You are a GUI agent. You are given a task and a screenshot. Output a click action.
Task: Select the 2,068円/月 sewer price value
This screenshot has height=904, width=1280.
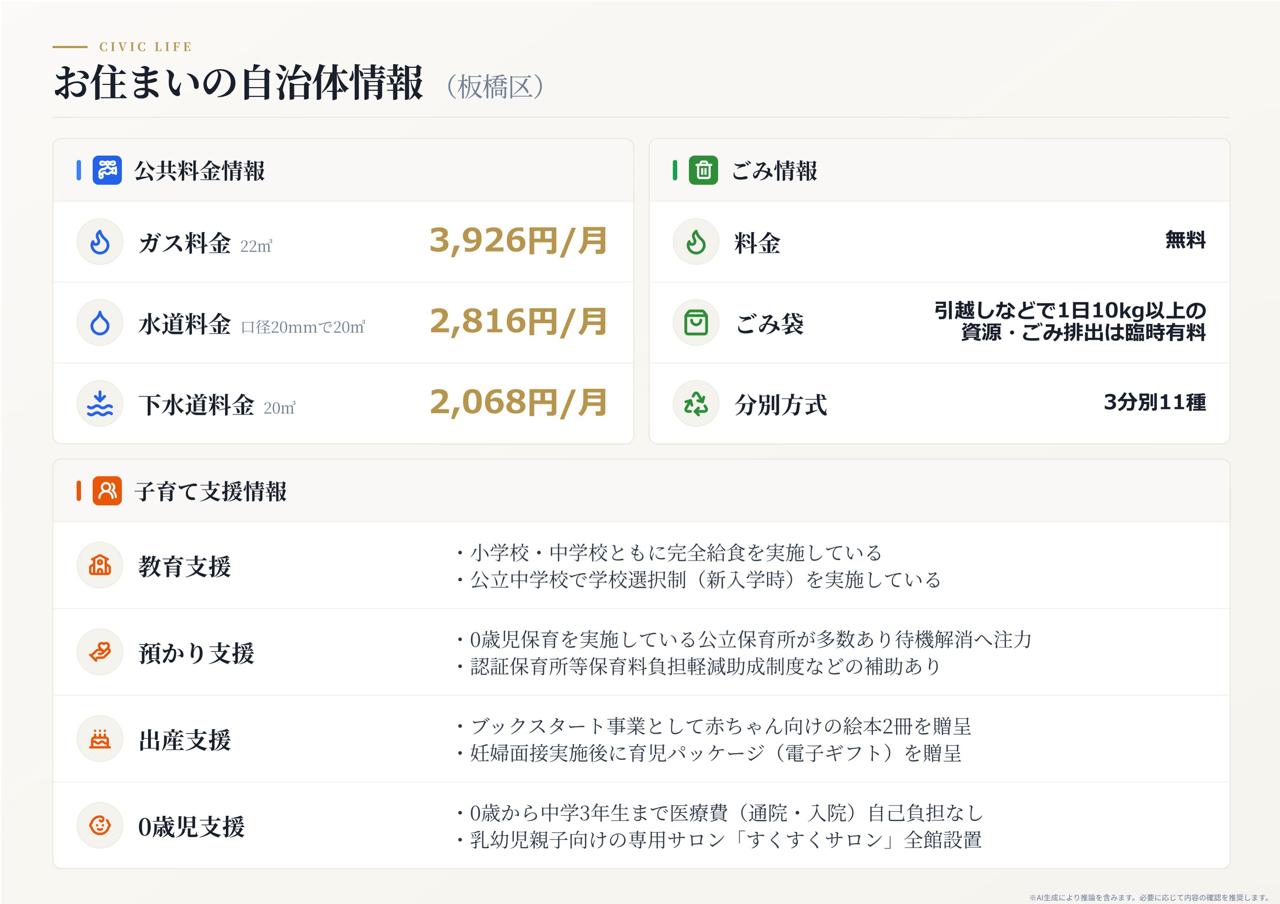click(x=518, y=403)
